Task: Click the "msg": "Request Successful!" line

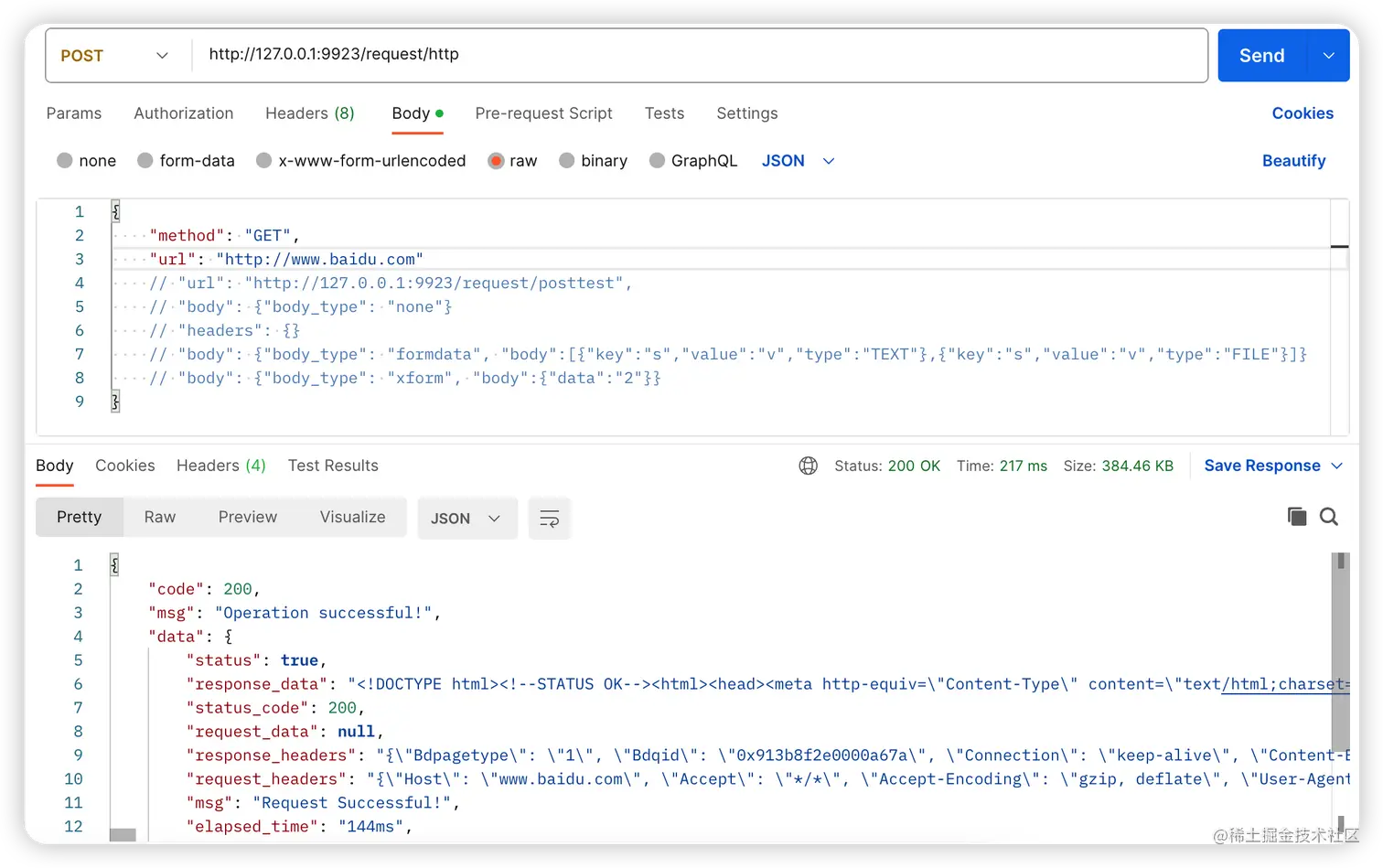Action: click(x=323, y=803)
